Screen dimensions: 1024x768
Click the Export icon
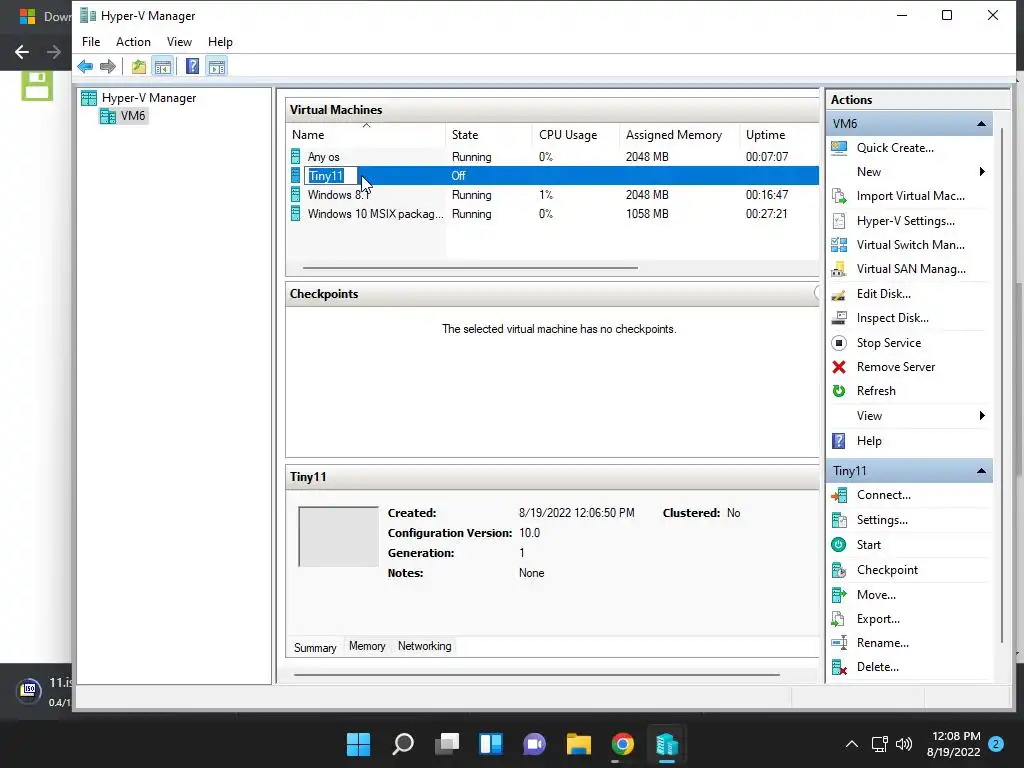click(x=839, y=619)
